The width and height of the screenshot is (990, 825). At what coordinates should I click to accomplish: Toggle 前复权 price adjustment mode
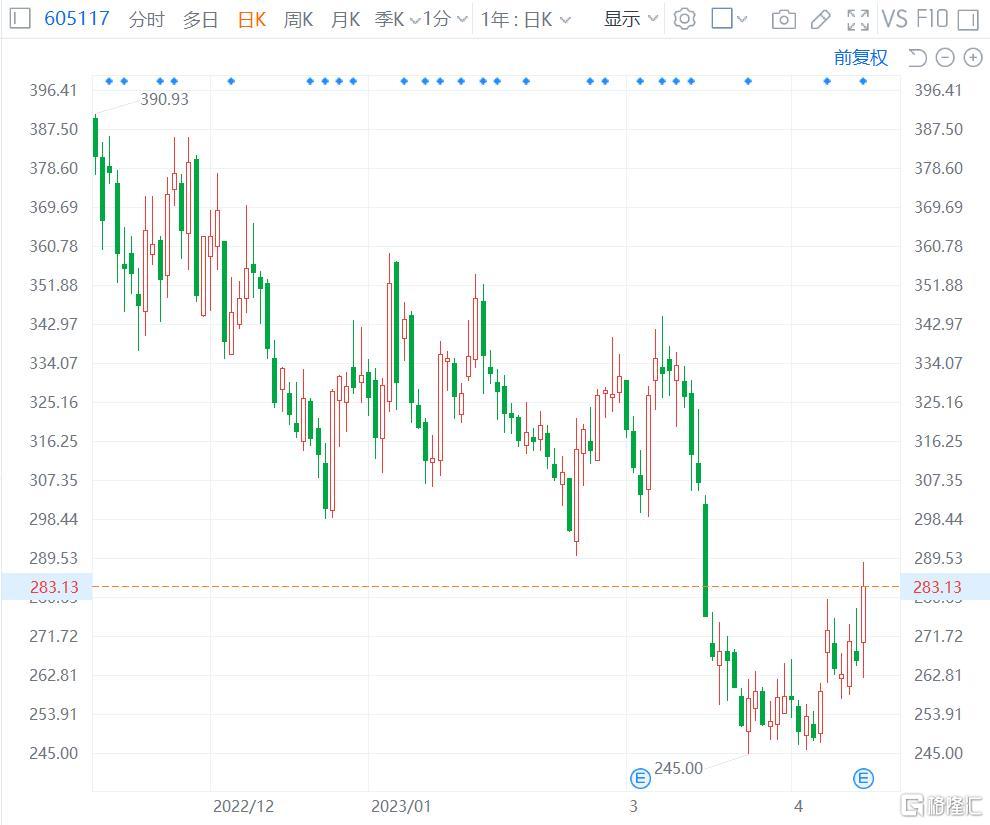tap(861, 58)
